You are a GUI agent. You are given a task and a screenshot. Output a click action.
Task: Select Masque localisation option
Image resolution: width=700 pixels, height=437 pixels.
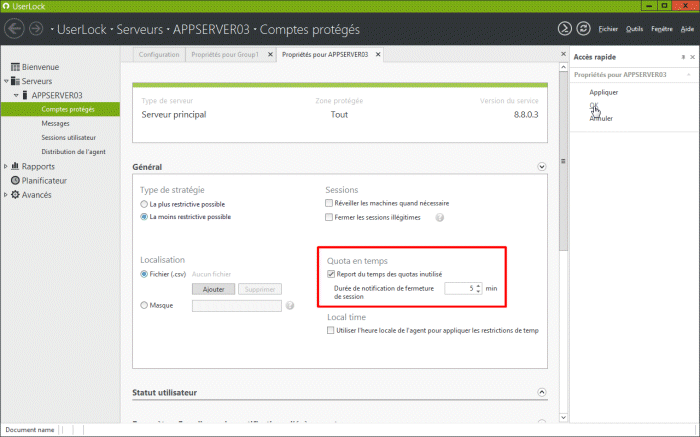click(x=144, y=305)
